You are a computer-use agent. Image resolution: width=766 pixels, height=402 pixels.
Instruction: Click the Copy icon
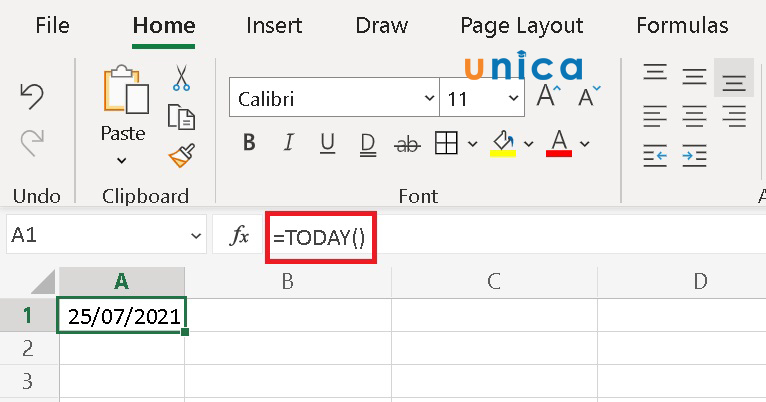[181, 117]
